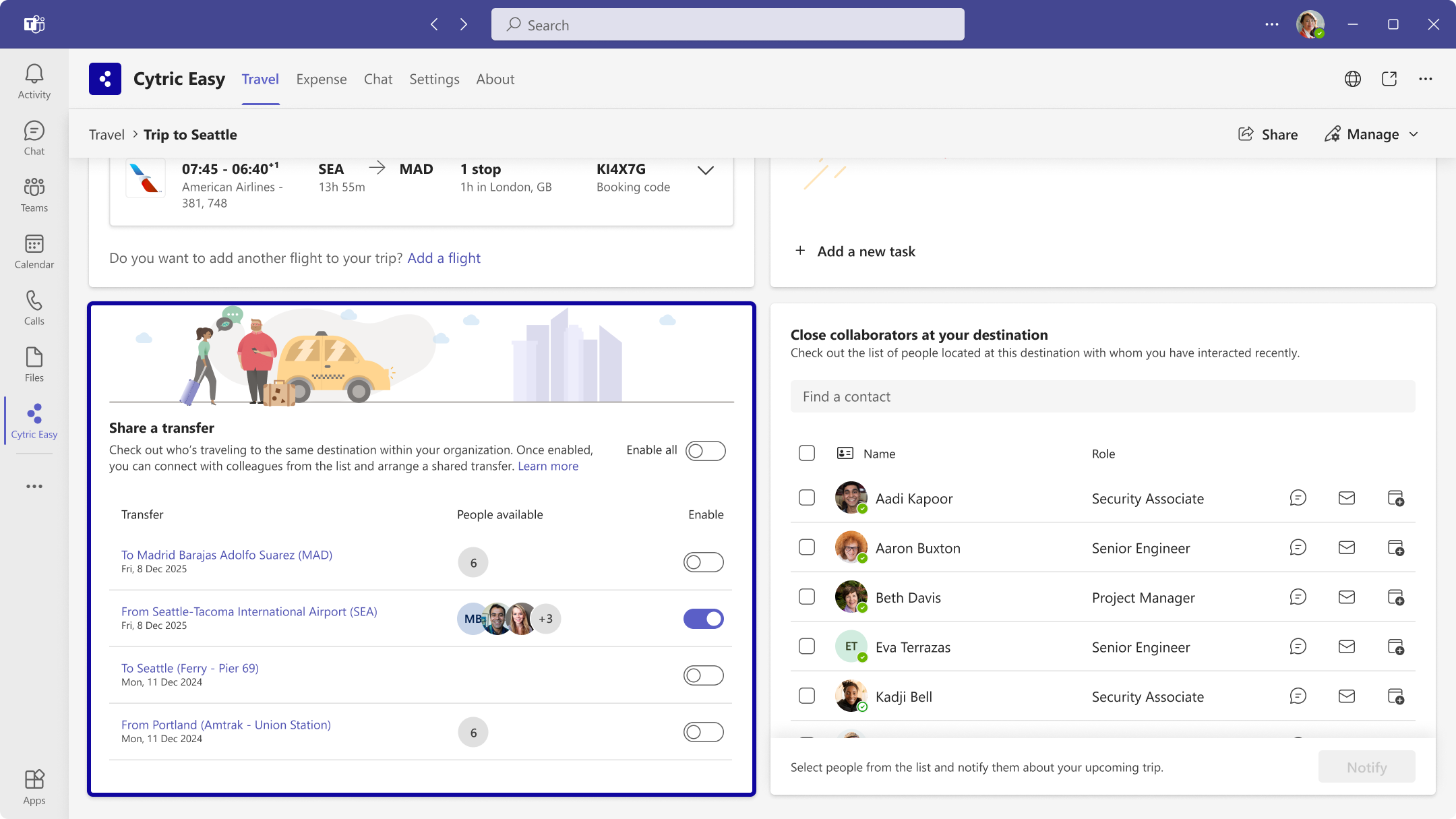Viewport: 1456px width, 819px height.
Task: Click the Share button
Action: 1267,134
